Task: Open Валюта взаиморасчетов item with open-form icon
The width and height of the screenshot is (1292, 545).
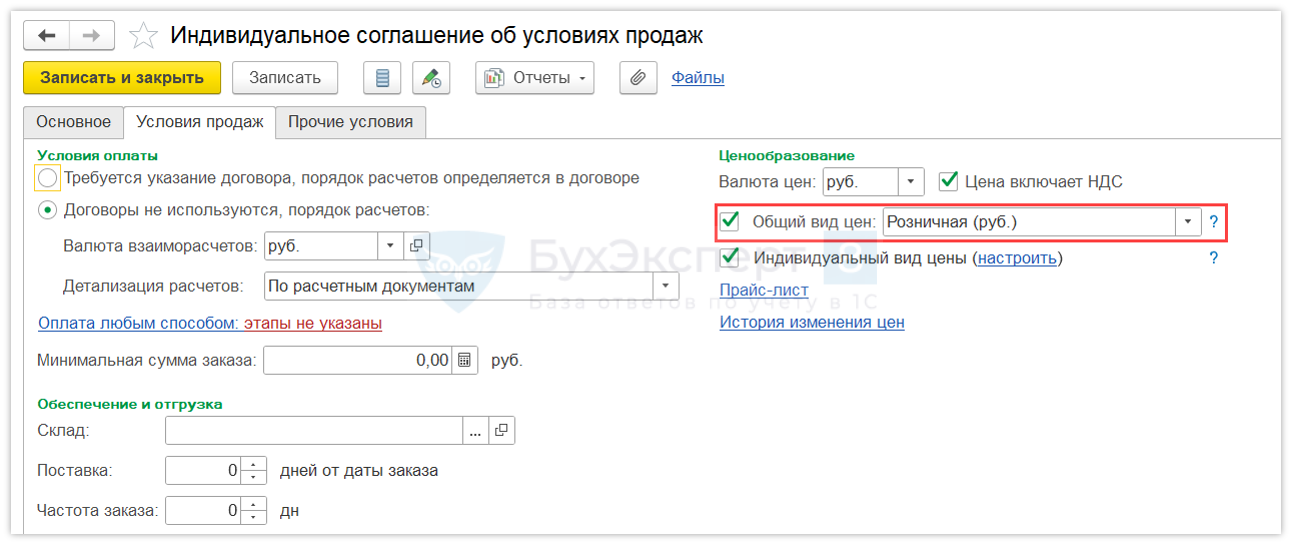Action: (417, 245)
